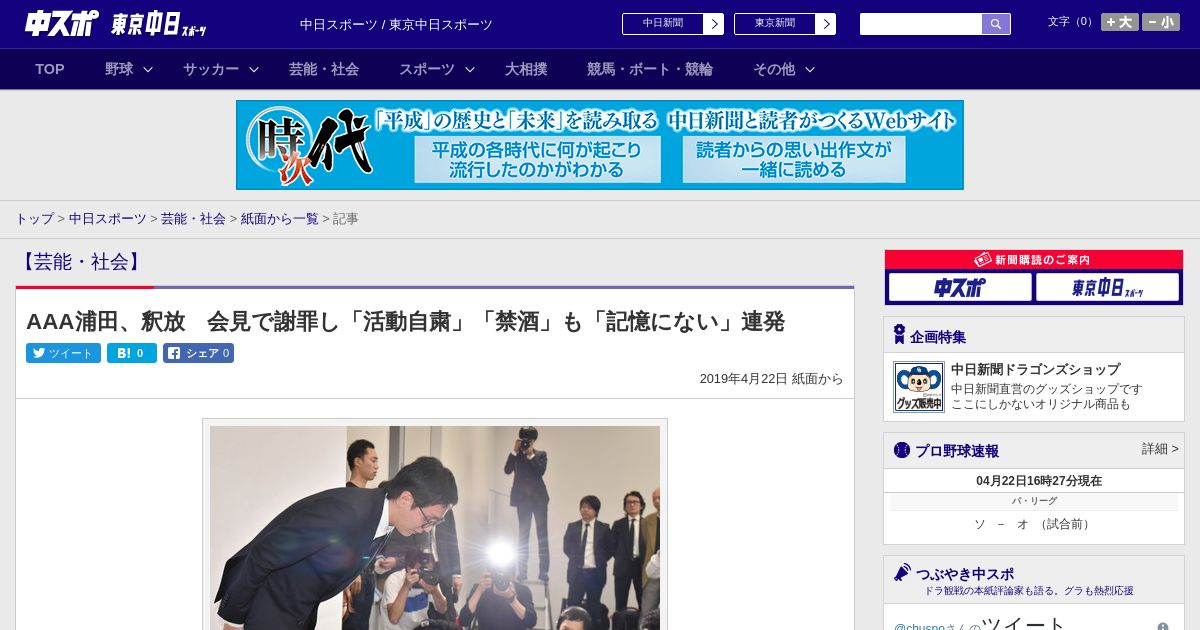Viewport: 1200px width, 630px height.
Task: Expand the その他 menu
Action: 784,69
